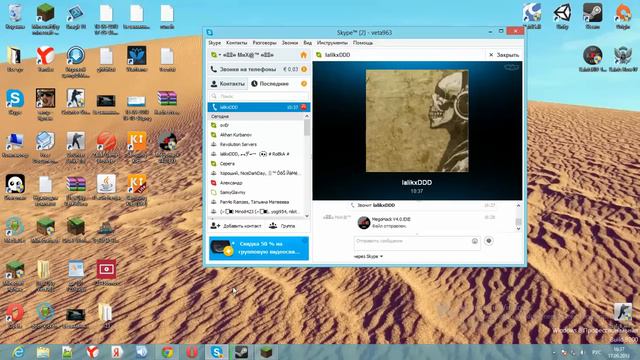Click the Steam taskbar button
This screenshot has width=640, height=360.
[241, 352]
